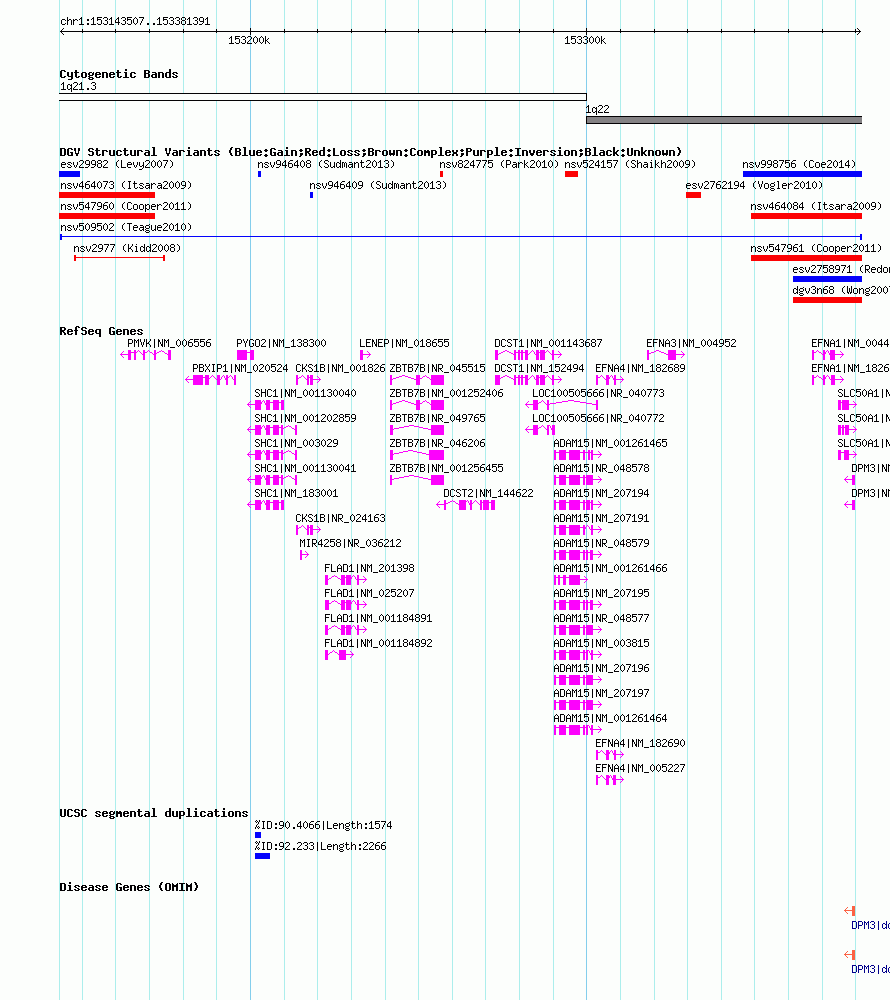Image resolution: width=890 pixels, height=1000 pixels.
Task: Select the nsv946409 (Sudmant2013) variant
Action: click(x=311, y=195)
